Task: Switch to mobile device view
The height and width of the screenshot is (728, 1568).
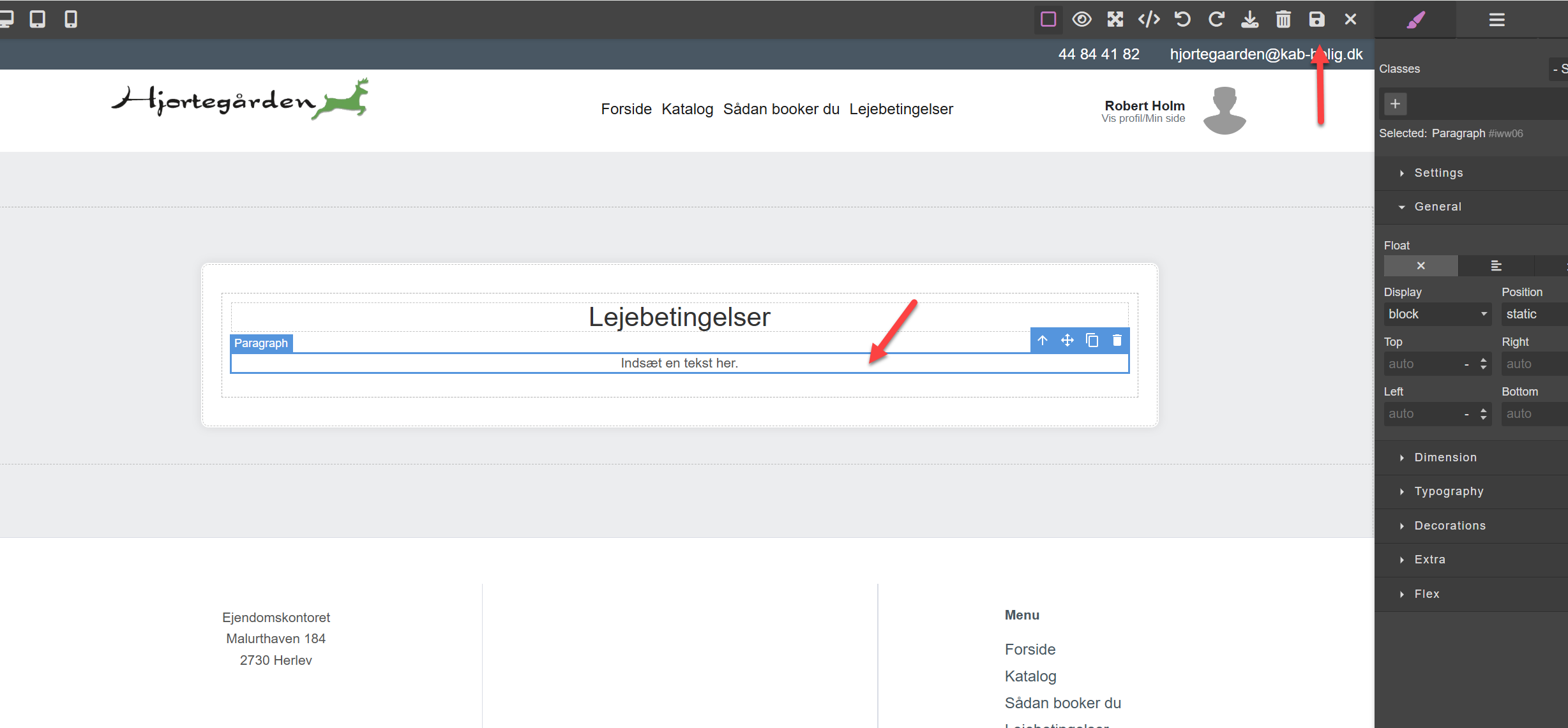Action: pos(71,19)
